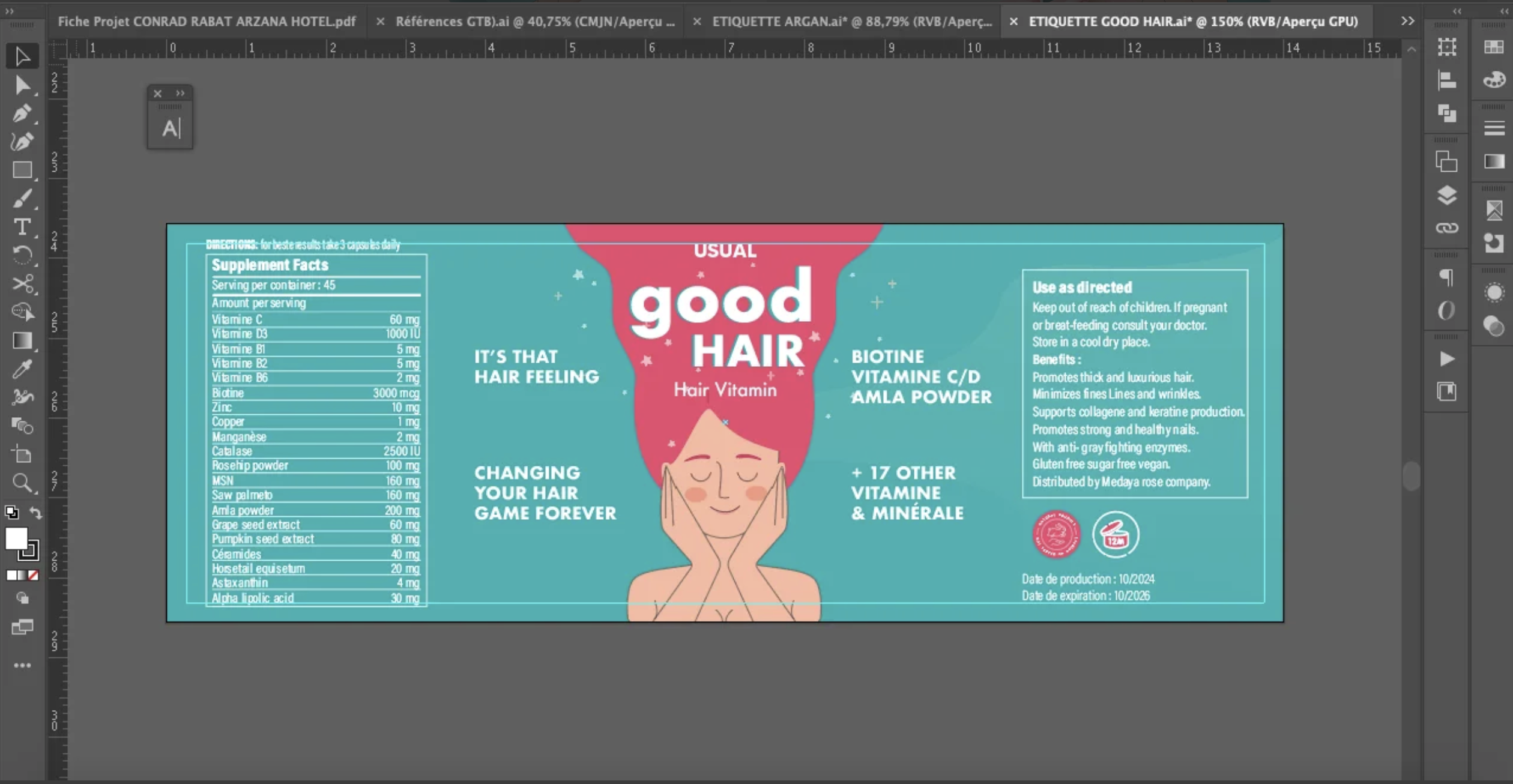Switch to Fiche Projet CONRAD RABAT tab
The width and height of the screenshot is (1513, 784).
click(207, 22)
